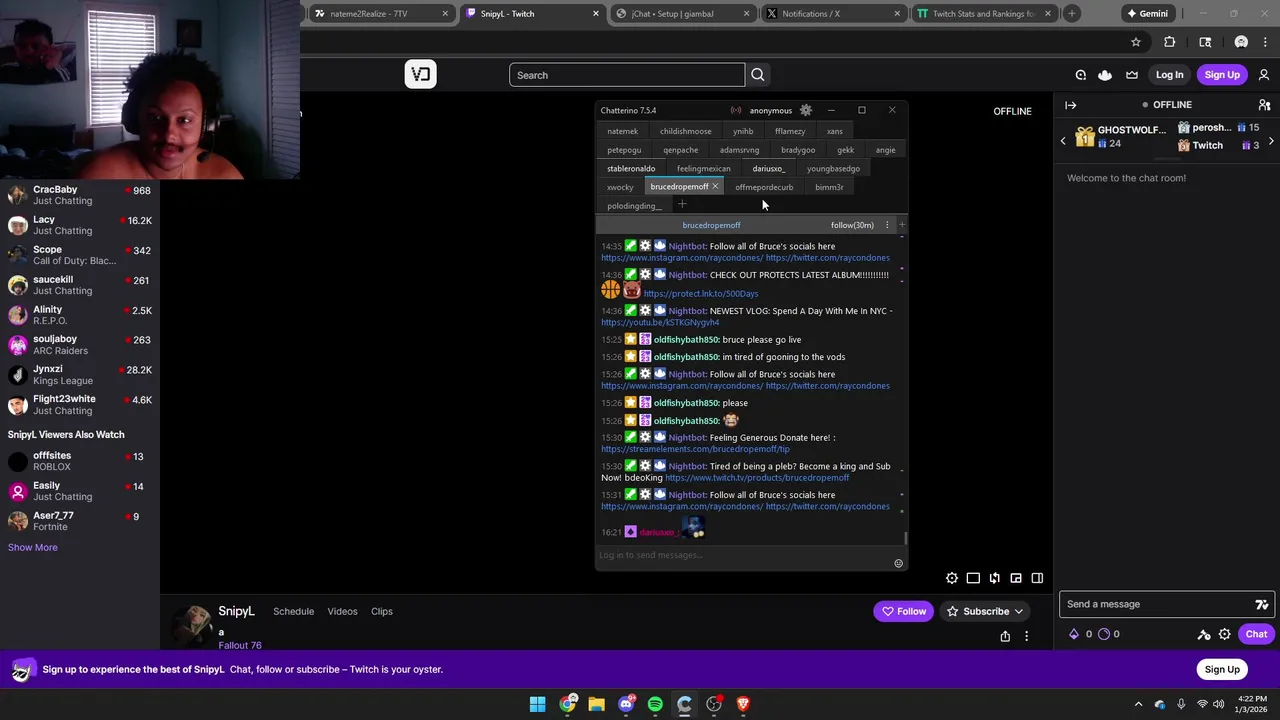The image size is (1280, 720).
Task: Open the streamelements tip link
Action: 695,449
